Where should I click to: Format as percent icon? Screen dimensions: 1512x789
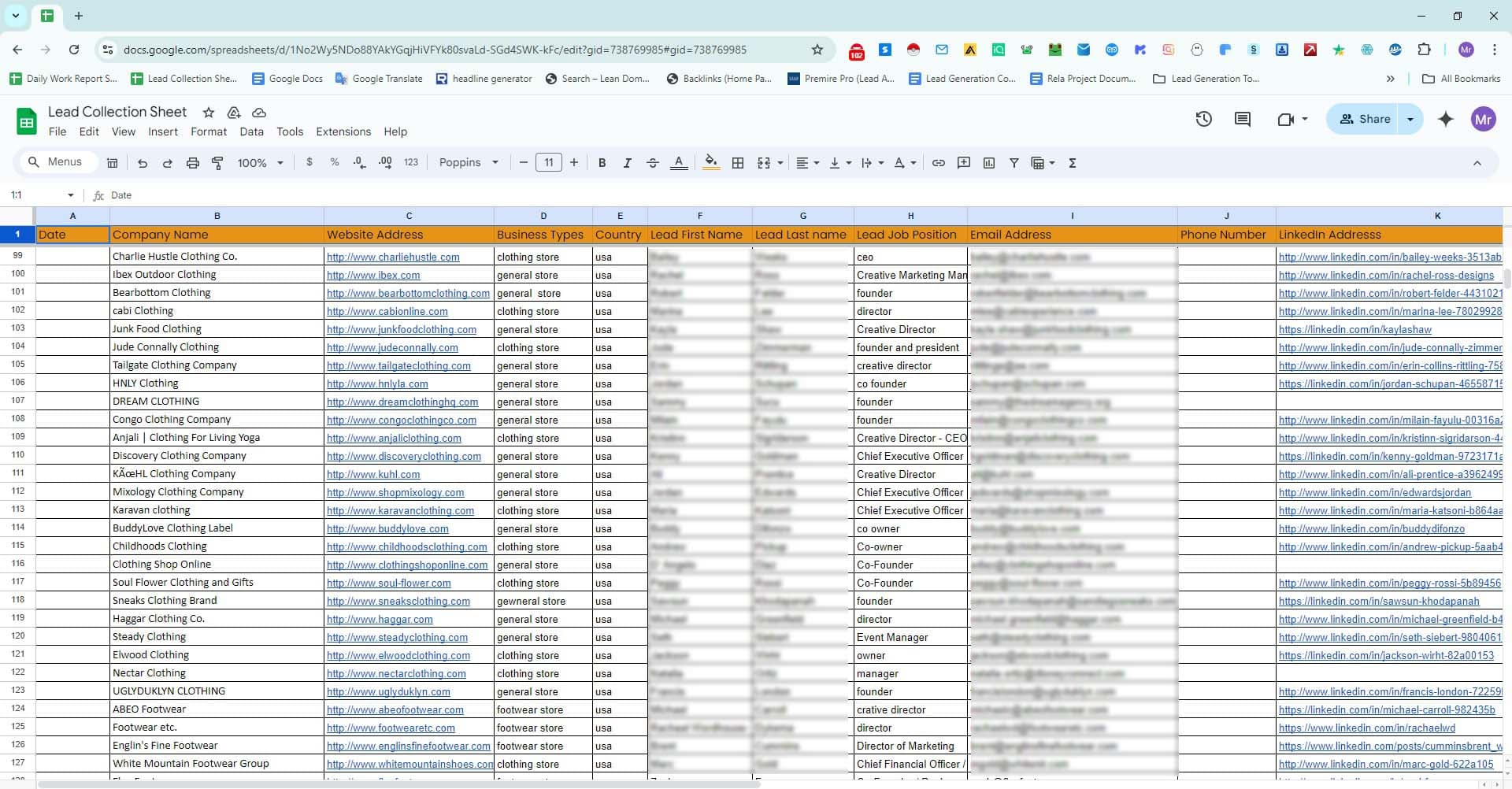click(335, 162)
